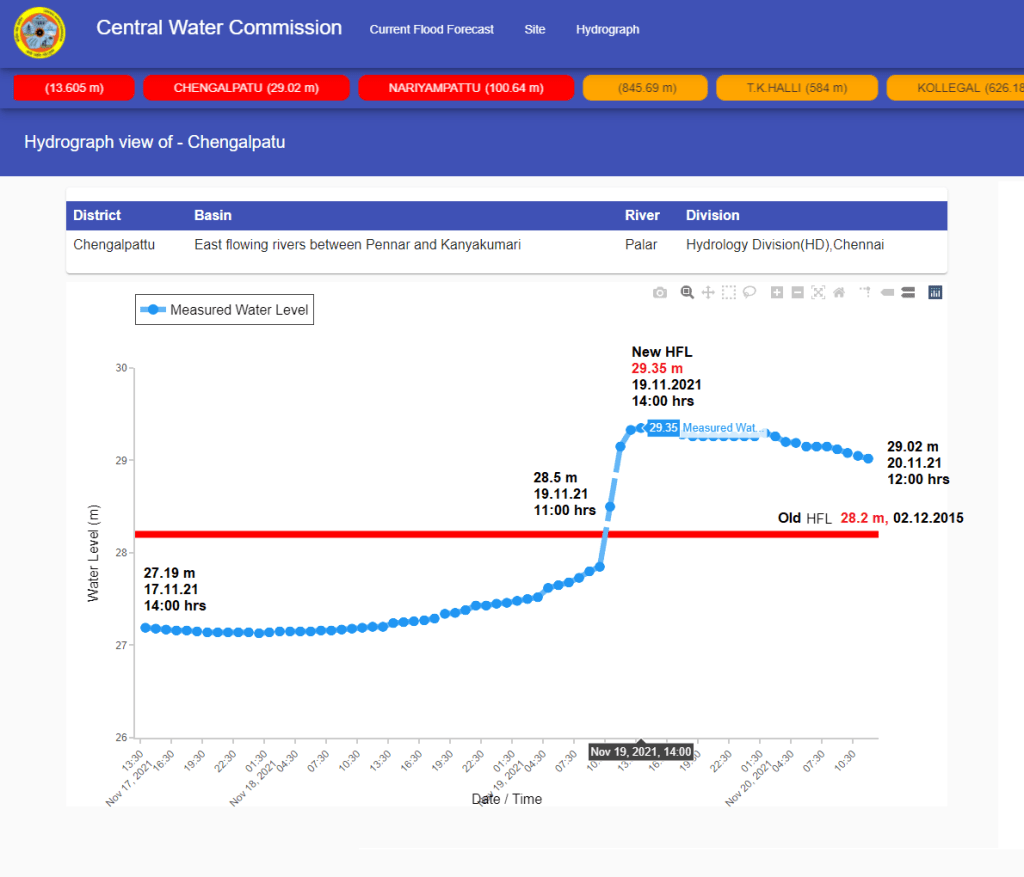This screenshot has height=877, width=1024.
Task: Click the Zoom In plus icon
Action: (777, 293)
